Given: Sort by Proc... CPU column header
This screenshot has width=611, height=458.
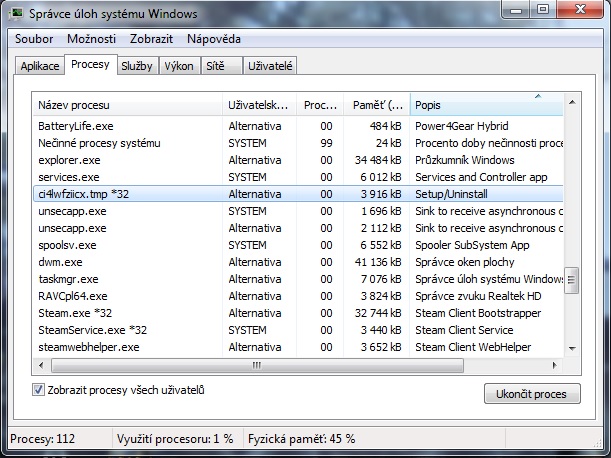Looking at the screenshot, I should pos(320,105).
